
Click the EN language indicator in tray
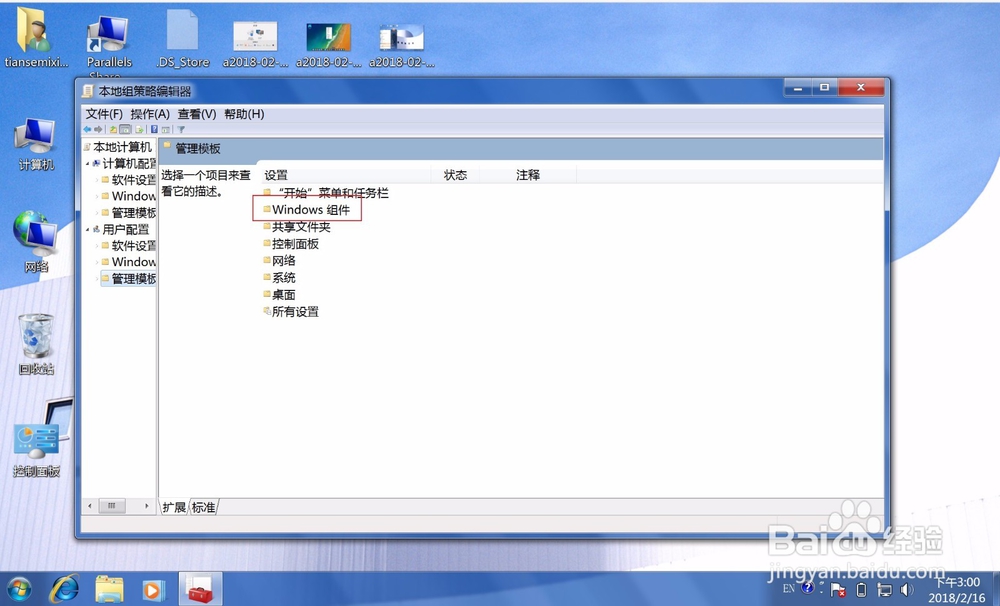[x=789, y=588]
